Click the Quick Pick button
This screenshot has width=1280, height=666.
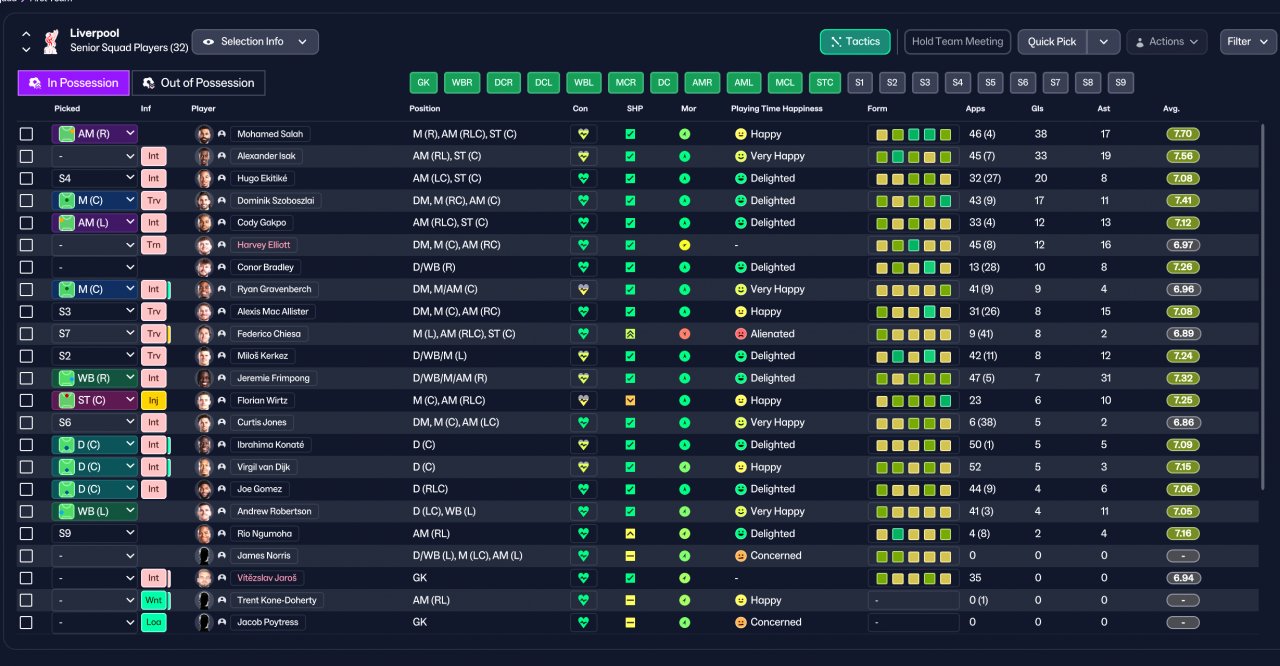pyautogui.click(x=1052, y=42)
